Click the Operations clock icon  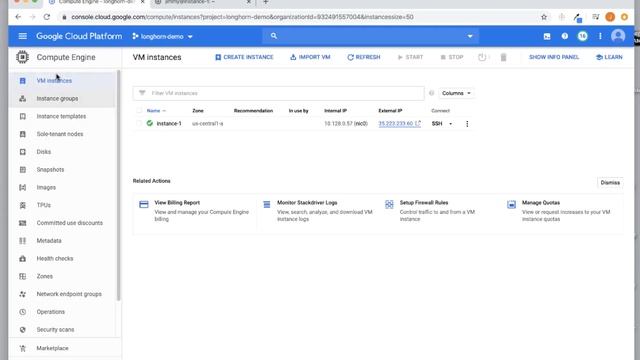(22, 312)
